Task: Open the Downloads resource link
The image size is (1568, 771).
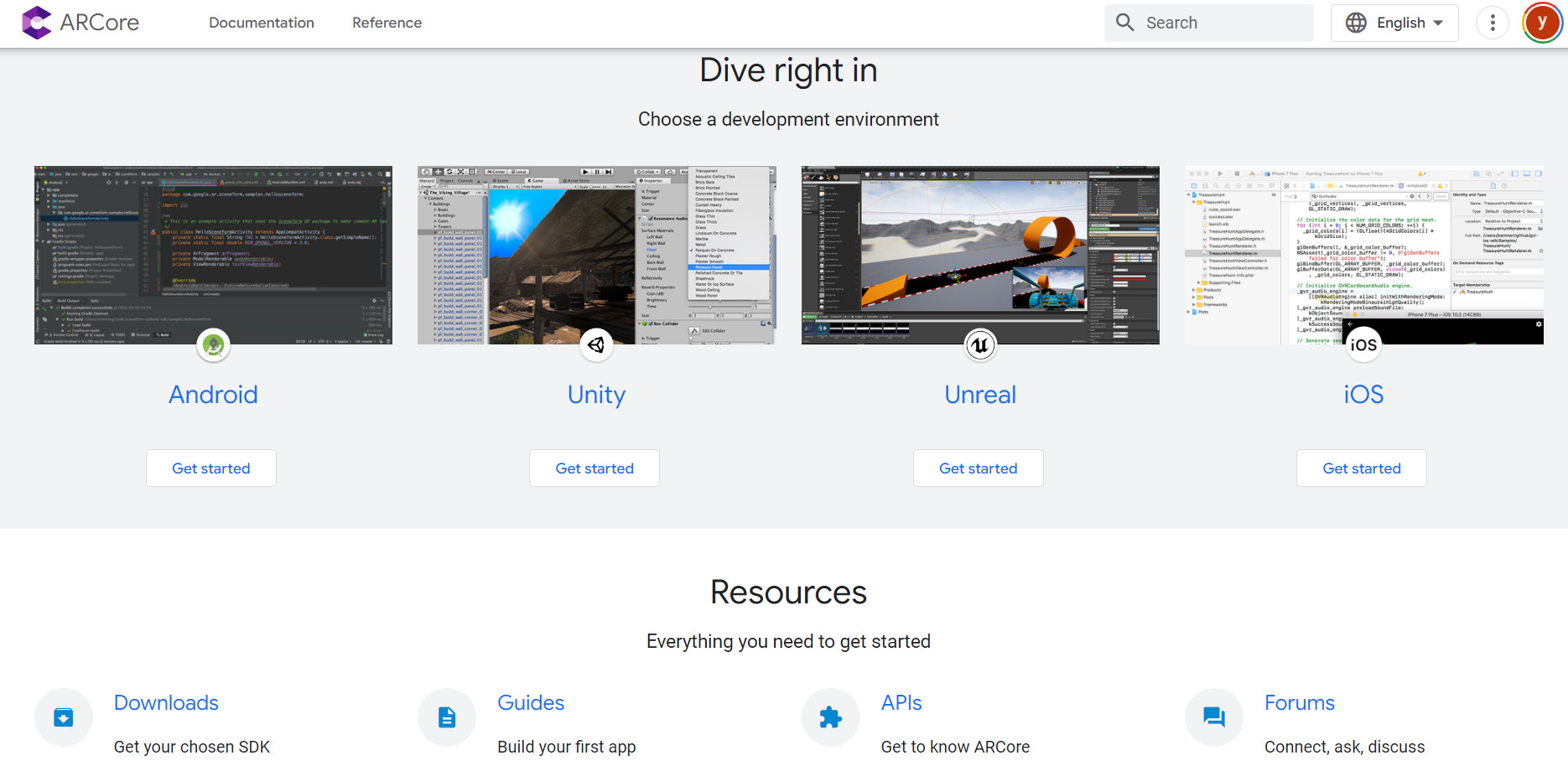Action: (166, 703)
